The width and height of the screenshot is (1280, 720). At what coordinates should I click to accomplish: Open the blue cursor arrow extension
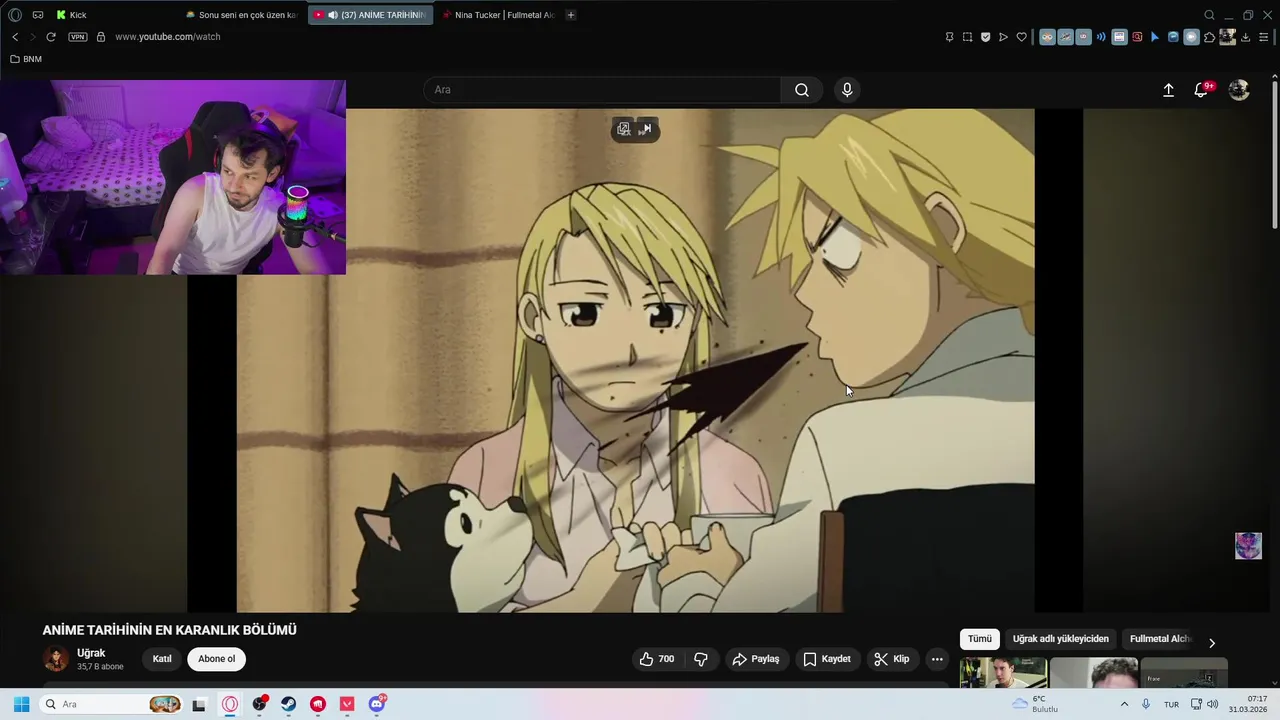point(1155,37)
